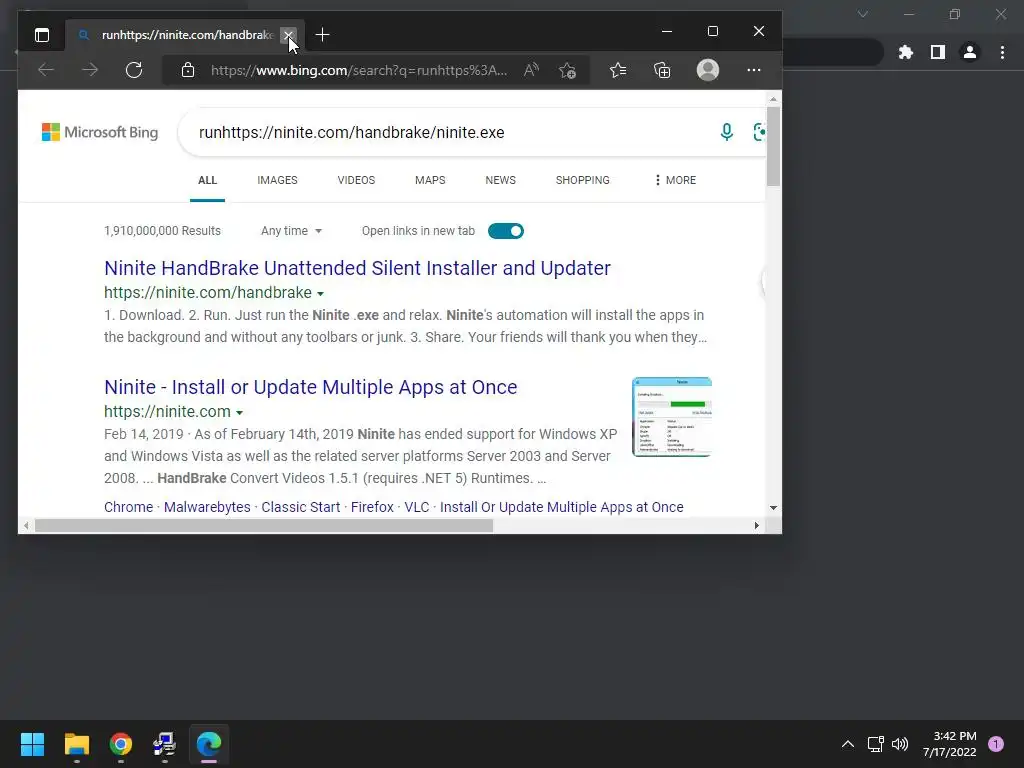The width and height of the screenshot is (1024, 768).
Task: Open the VLC sublink
Action: (x=417, y=507)
